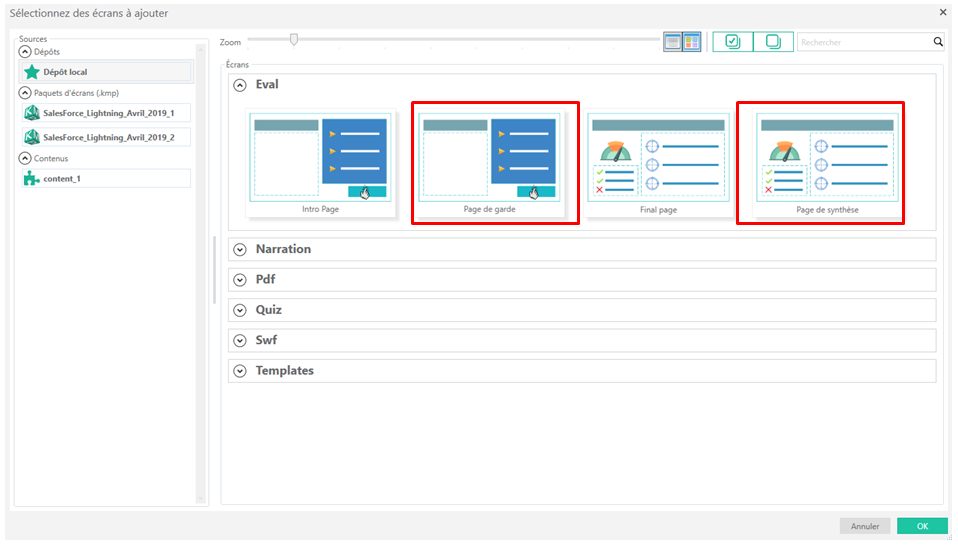Click the search magnifier icon

(938, 42)
